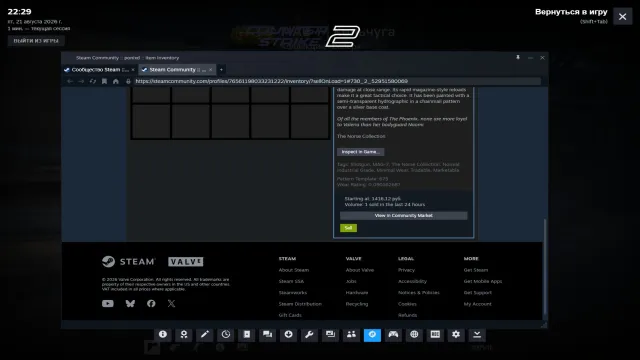Open the downloads arrow icon in overlay toolbar
Viewport: 640px width, 360px height.
click(289, 335)
